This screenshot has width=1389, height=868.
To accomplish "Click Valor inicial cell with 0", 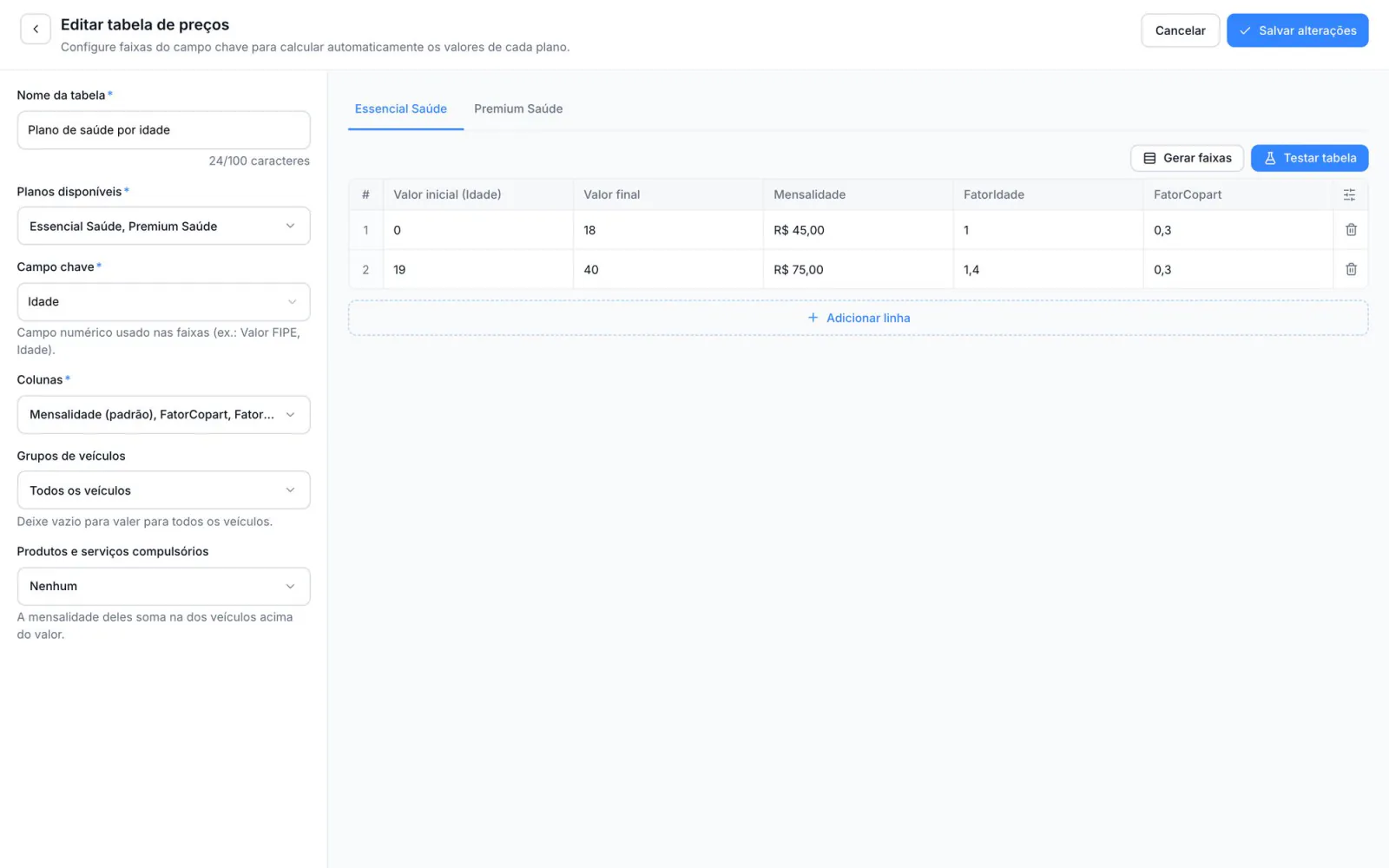I will [477, 230].
